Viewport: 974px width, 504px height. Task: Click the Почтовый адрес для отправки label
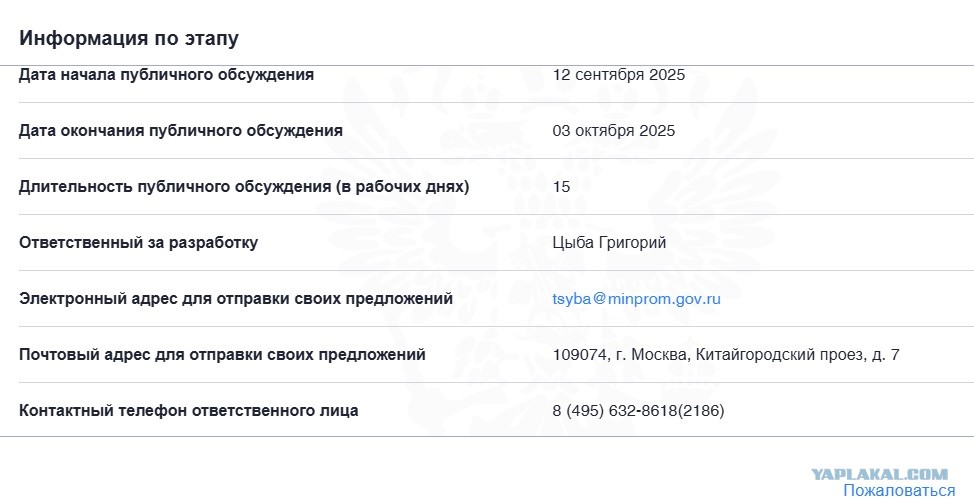222,355
